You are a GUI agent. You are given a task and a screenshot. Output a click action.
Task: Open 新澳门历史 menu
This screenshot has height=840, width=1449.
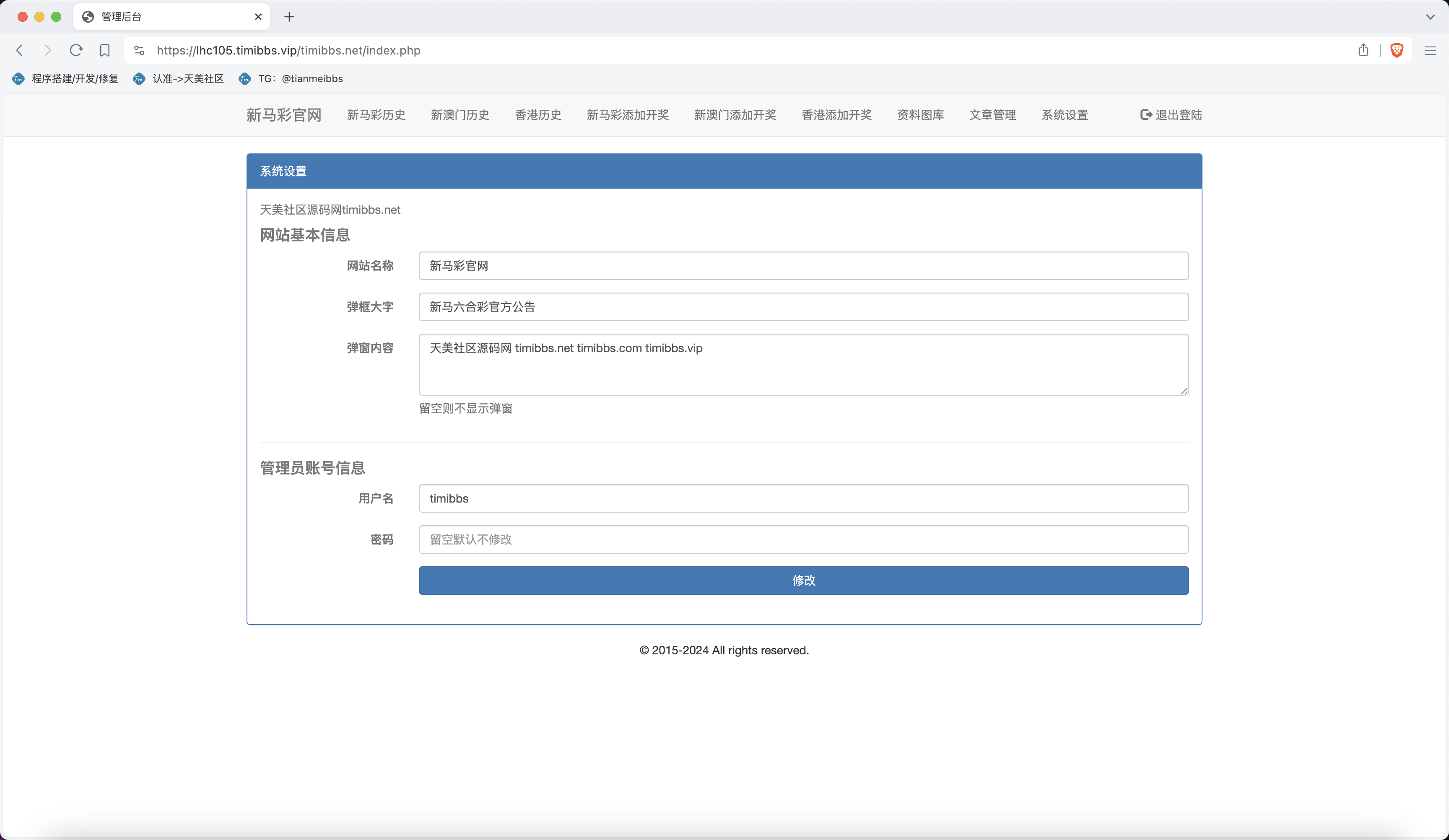coord(460,115)
